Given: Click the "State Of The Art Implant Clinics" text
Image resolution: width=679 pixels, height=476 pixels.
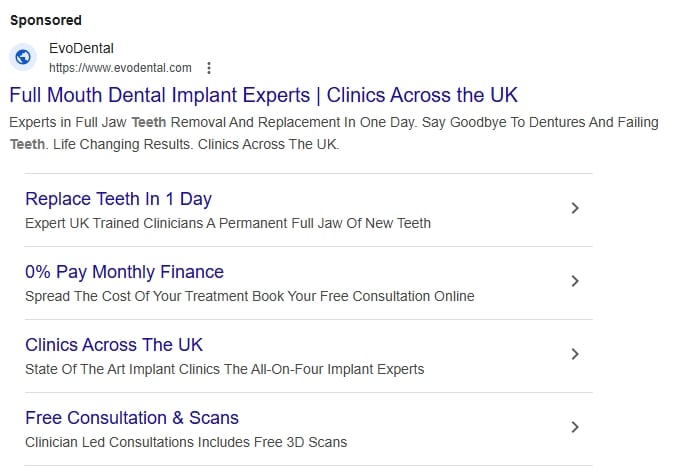Looking at the screenshot, I should 225,369.
